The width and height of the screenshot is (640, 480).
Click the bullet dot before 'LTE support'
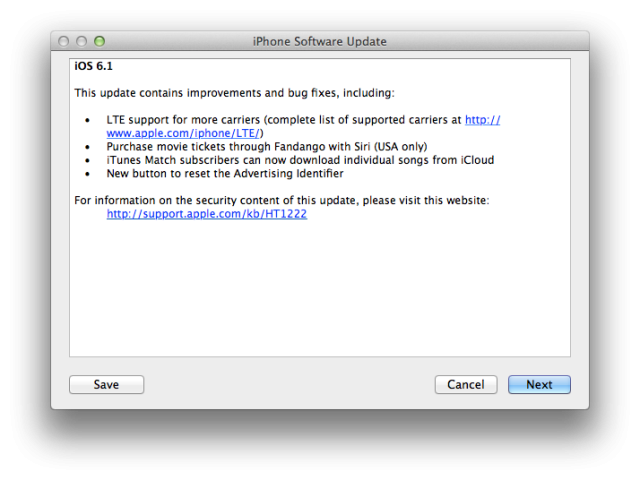point(87,120)
